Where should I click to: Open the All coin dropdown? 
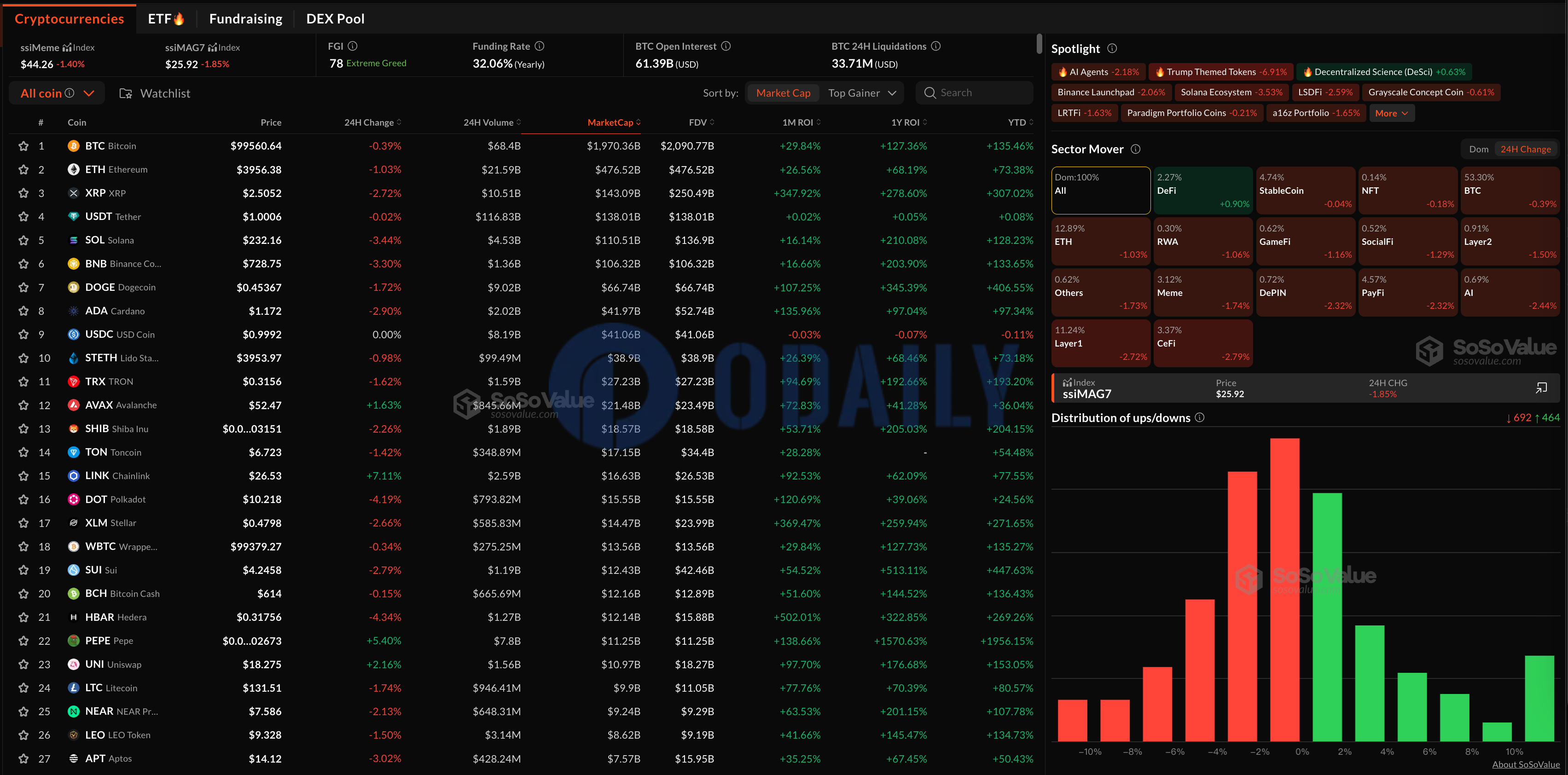pos(57,93)
